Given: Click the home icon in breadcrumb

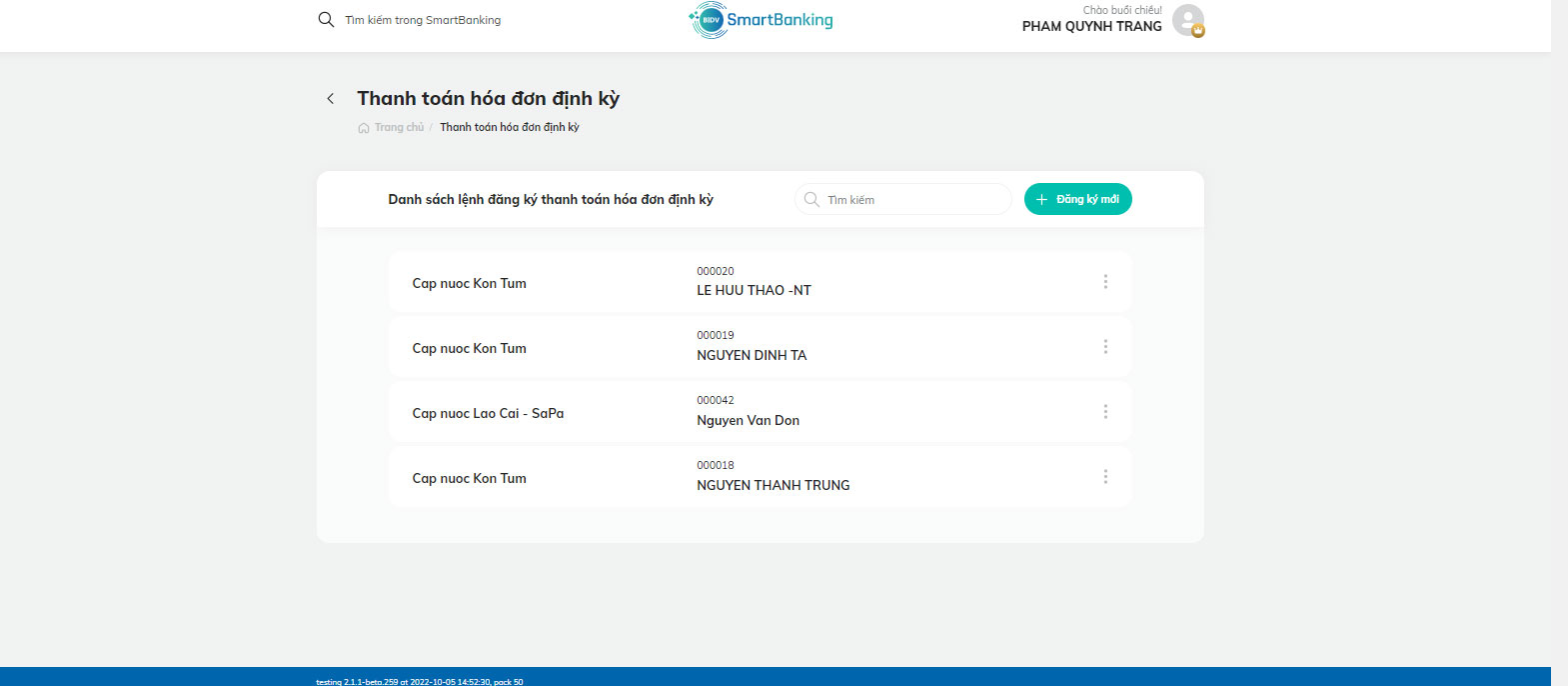Looking at the screenshot, I should click(364, 128).
